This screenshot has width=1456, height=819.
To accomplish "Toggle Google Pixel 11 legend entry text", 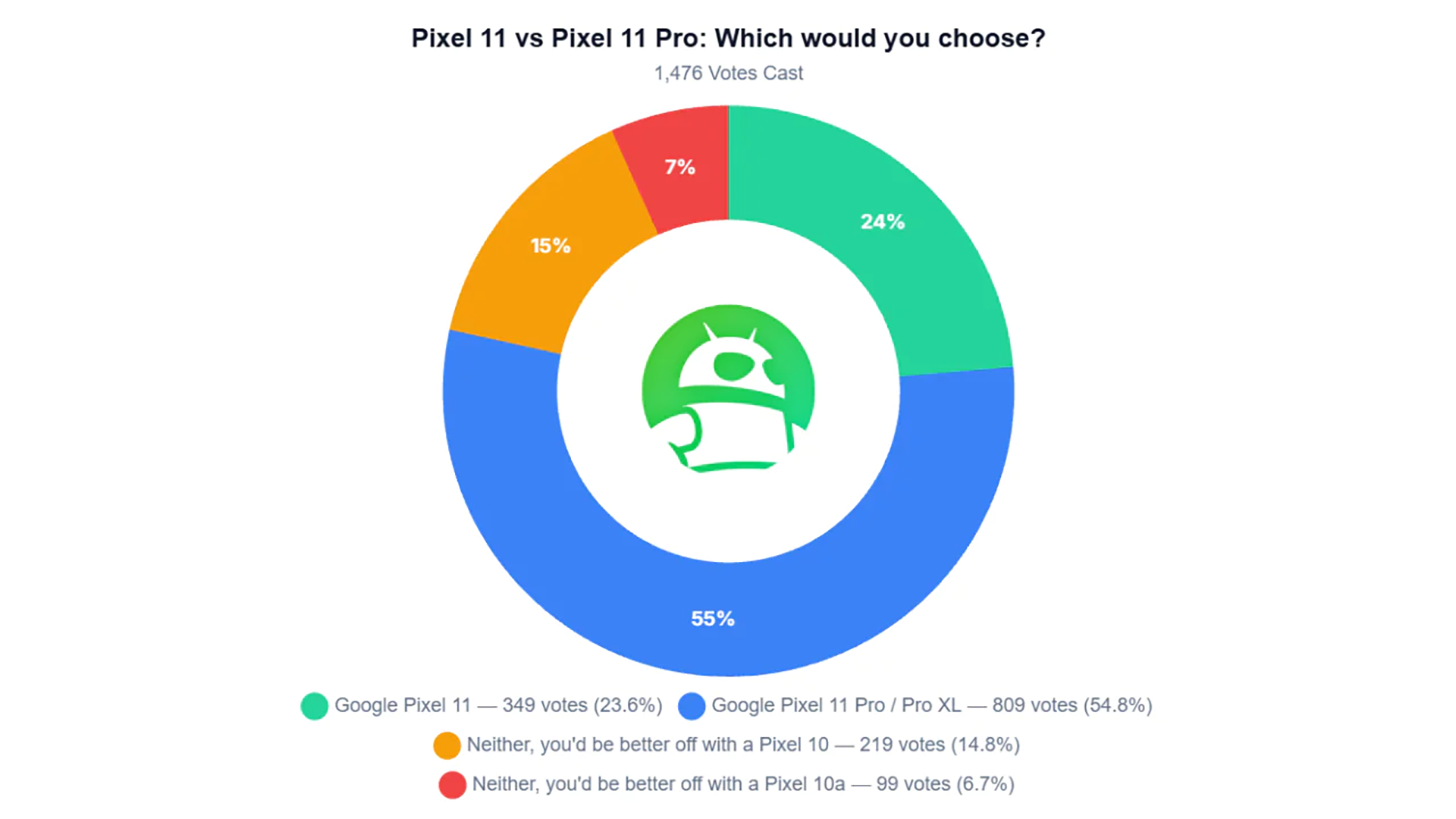I will (498, 705).
